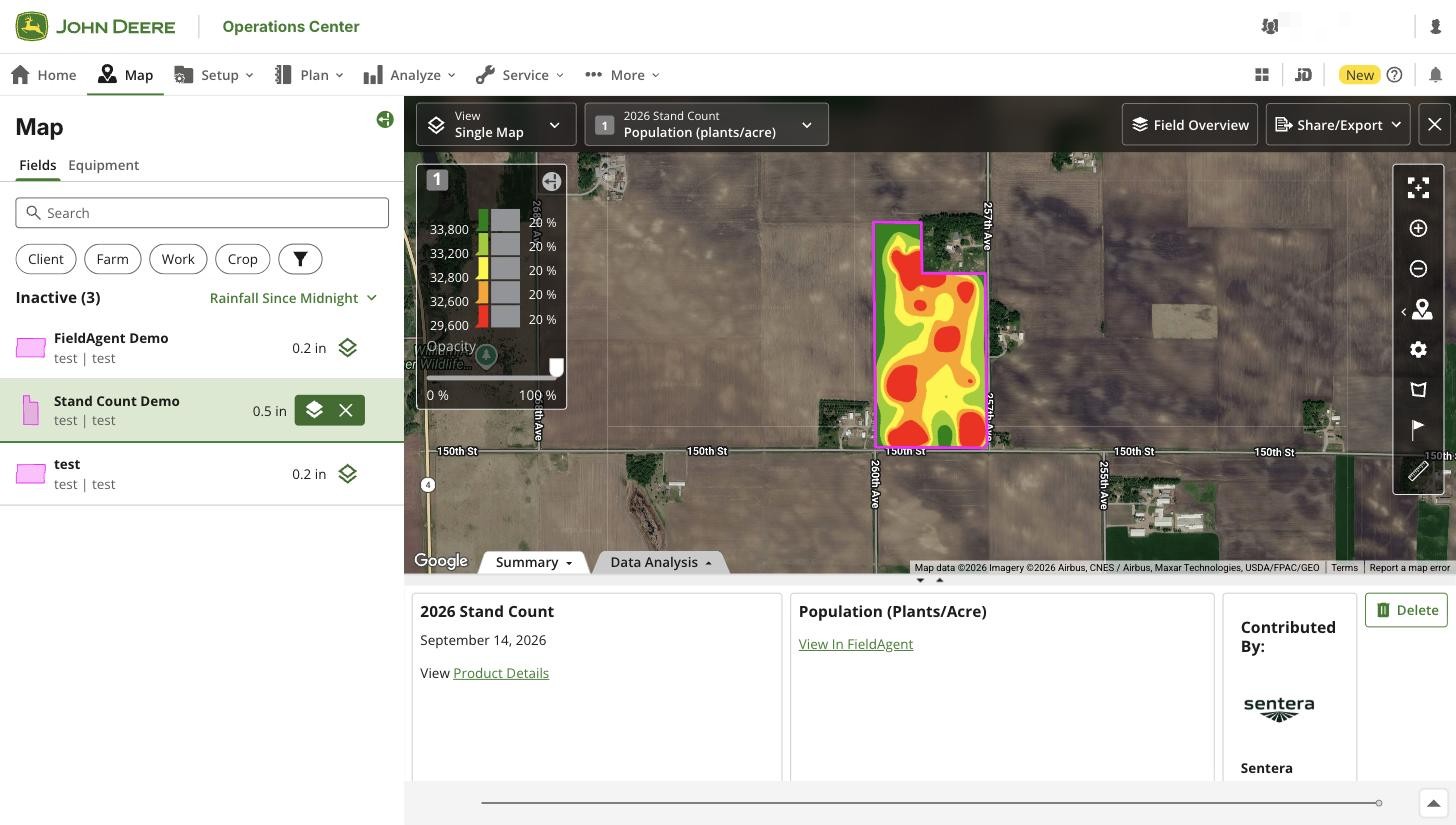Open the View Single Map dropdown

point(496,125)
